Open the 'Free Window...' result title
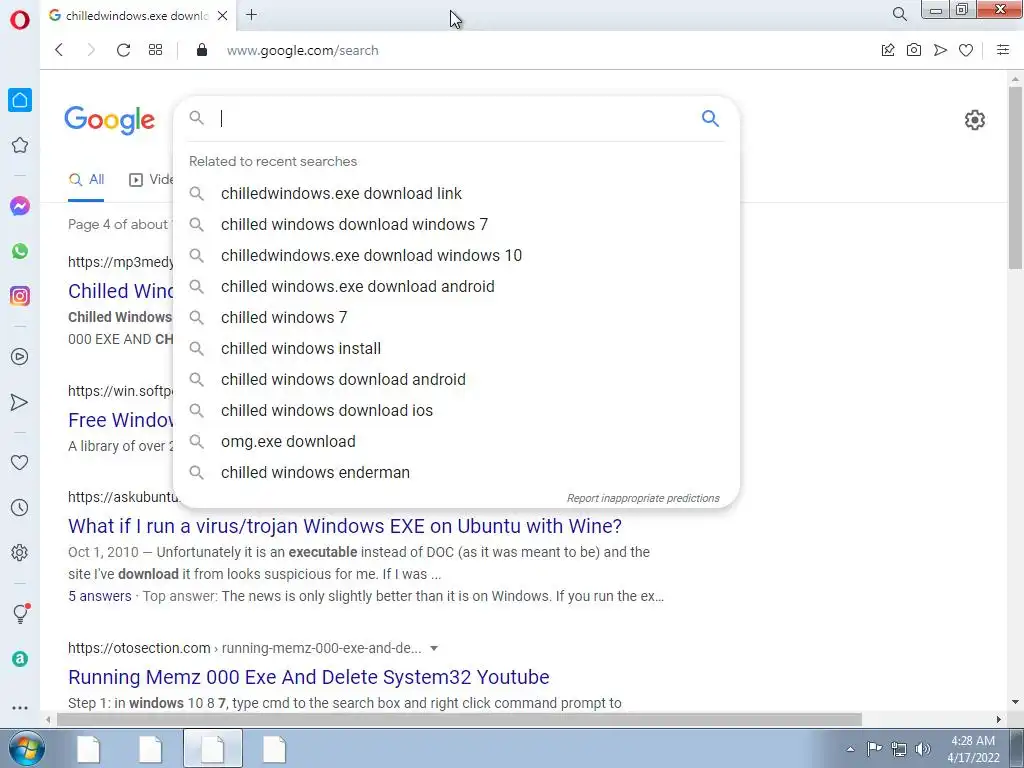Screen dimensions: 1024x768 pyautogui.click(x=120, y=421)
